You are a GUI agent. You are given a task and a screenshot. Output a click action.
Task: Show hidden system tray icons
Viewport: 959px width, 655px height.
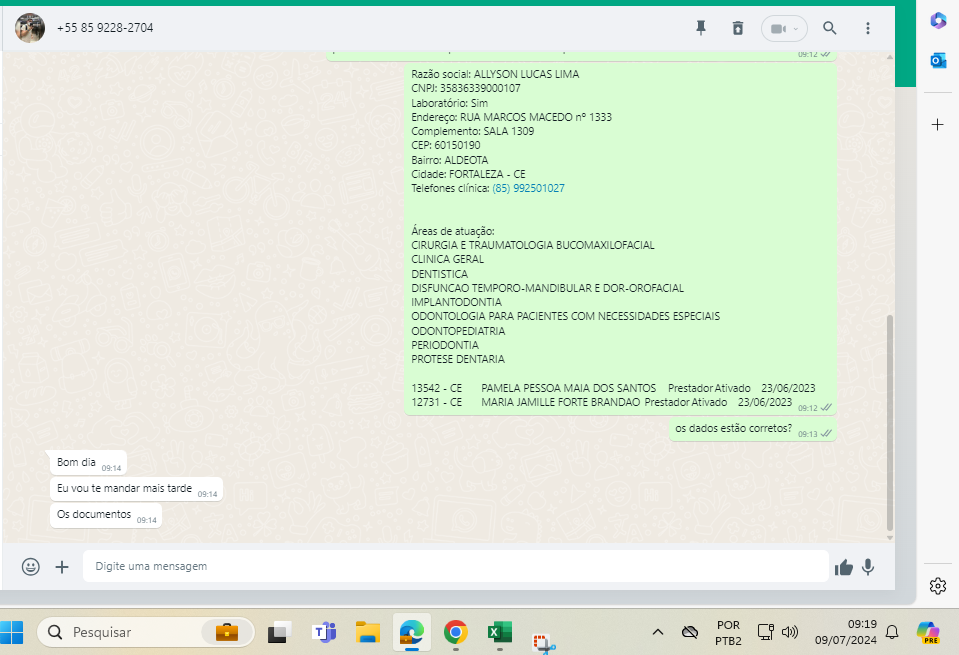[x=657, y=632]
